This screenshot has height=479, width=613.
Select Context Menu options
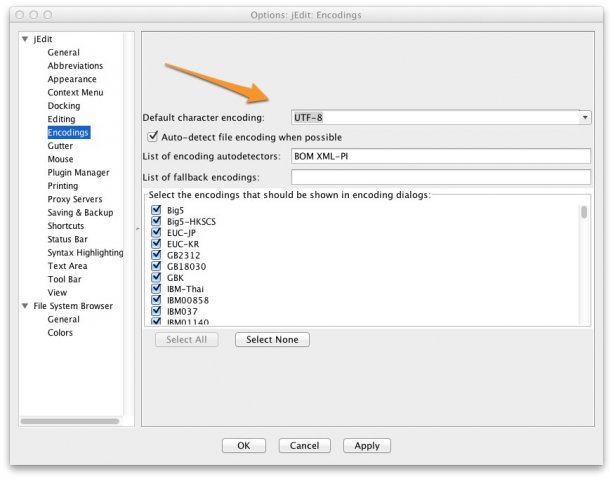pyautogui.click(x=75, y=92)
